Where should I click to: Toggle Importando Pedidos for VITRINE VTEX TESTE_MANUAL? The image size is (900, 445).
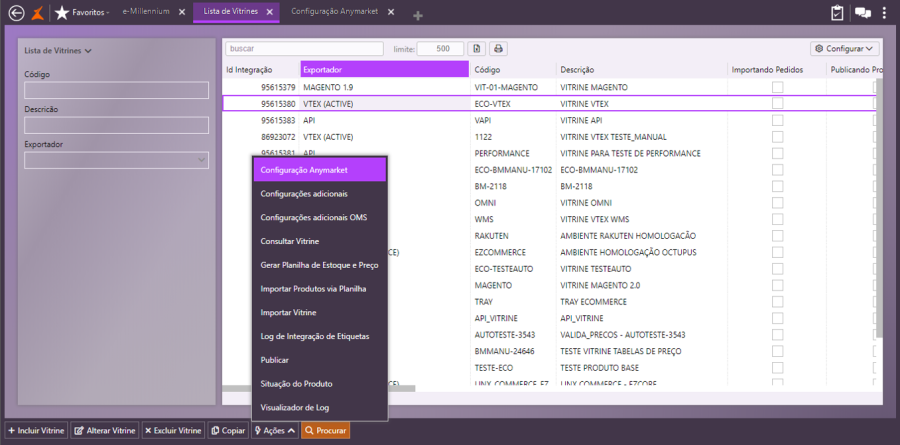[777, 137]
